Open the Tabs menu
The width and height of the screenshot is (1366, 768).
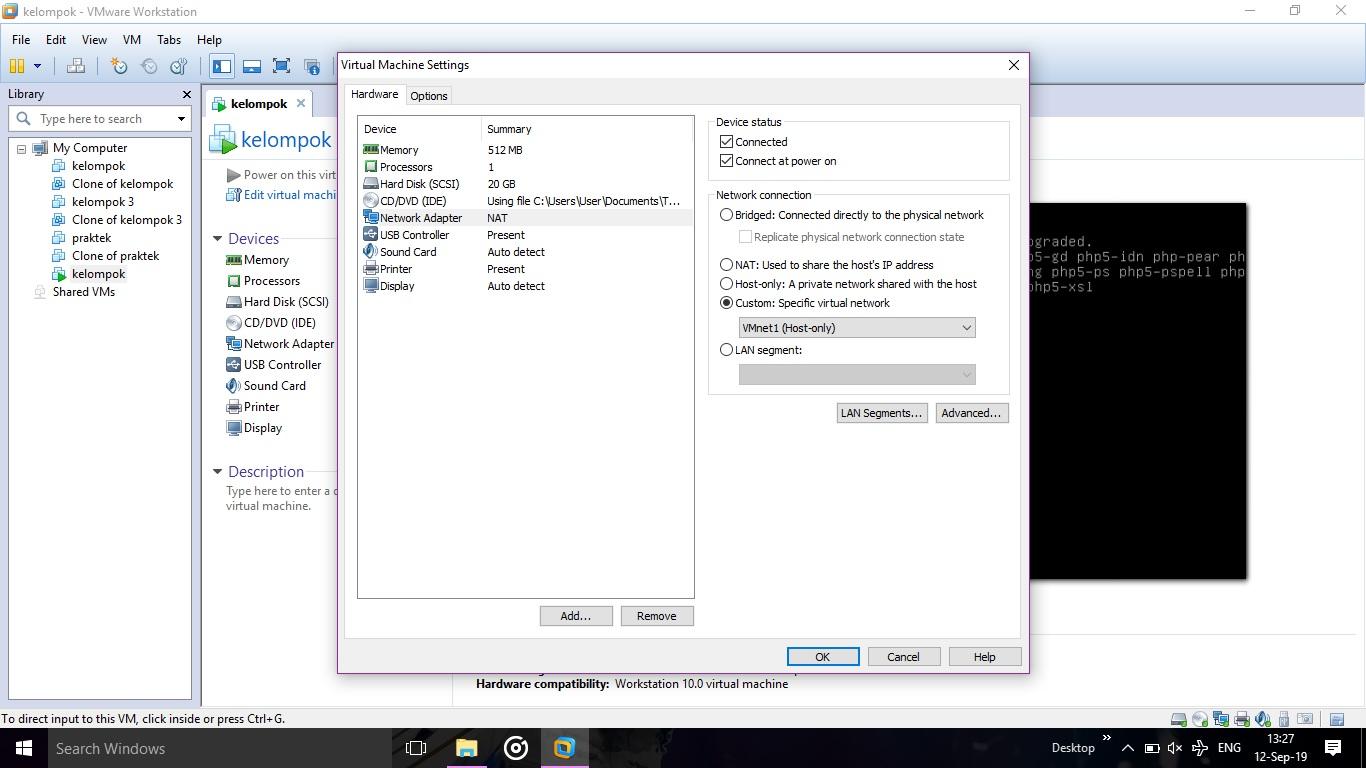pyautogui.click(x=169, y=40)
